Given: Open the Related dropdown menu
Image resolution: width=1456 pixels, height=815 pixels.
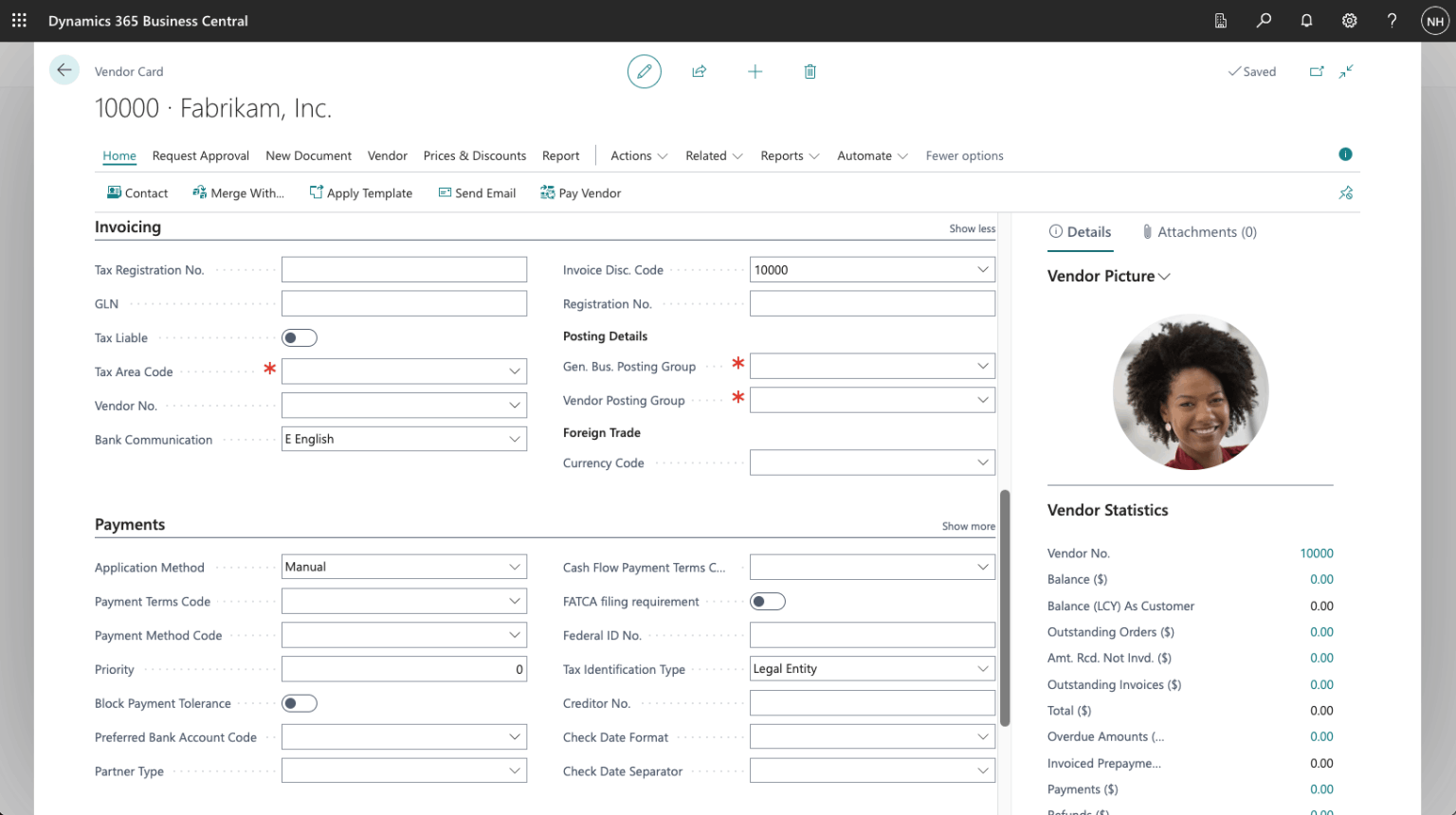Looking at the screenshot, I should (714, 155).
